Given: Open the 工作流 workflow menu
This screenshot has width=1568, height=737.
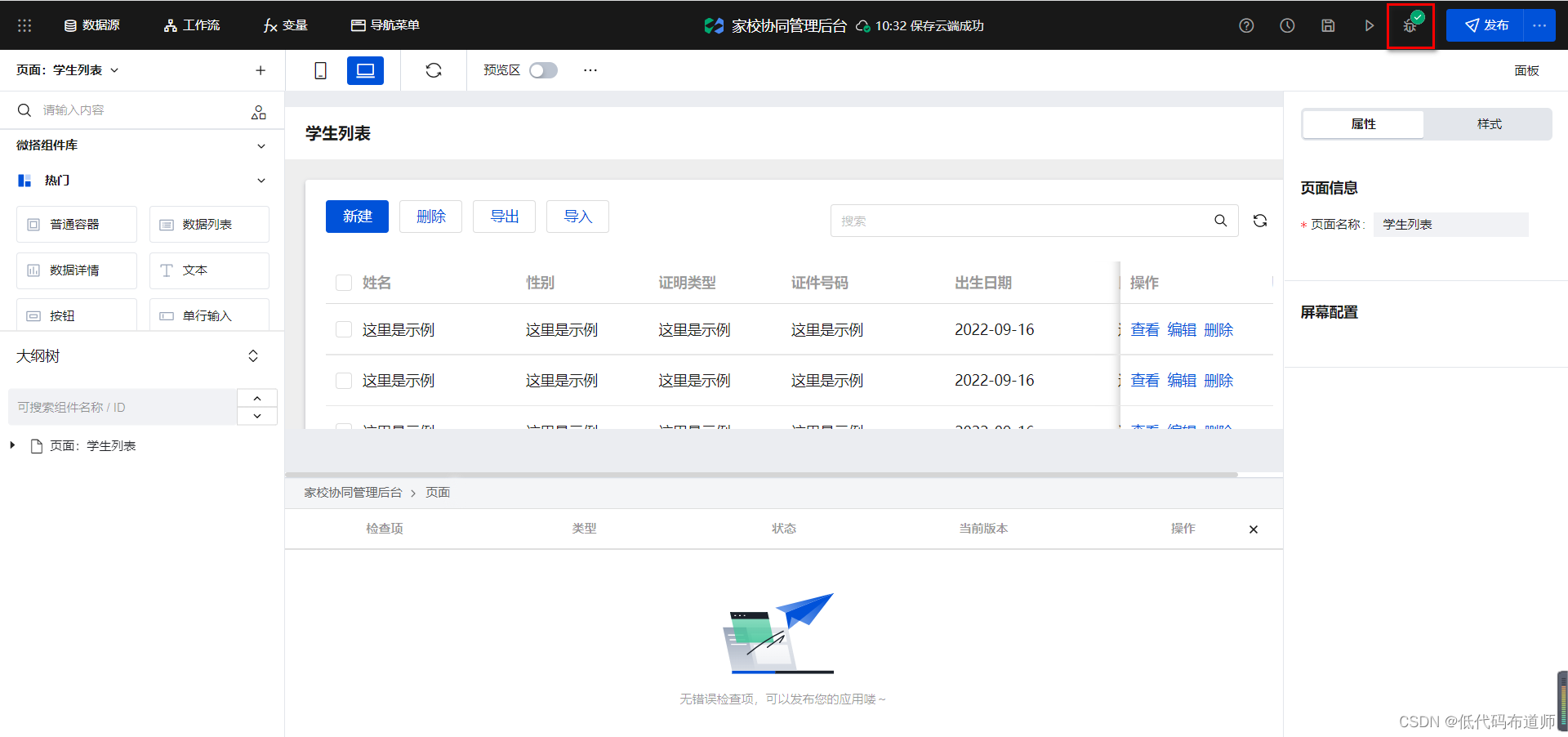Looking at the screenshot, I should tap(192, 25).
